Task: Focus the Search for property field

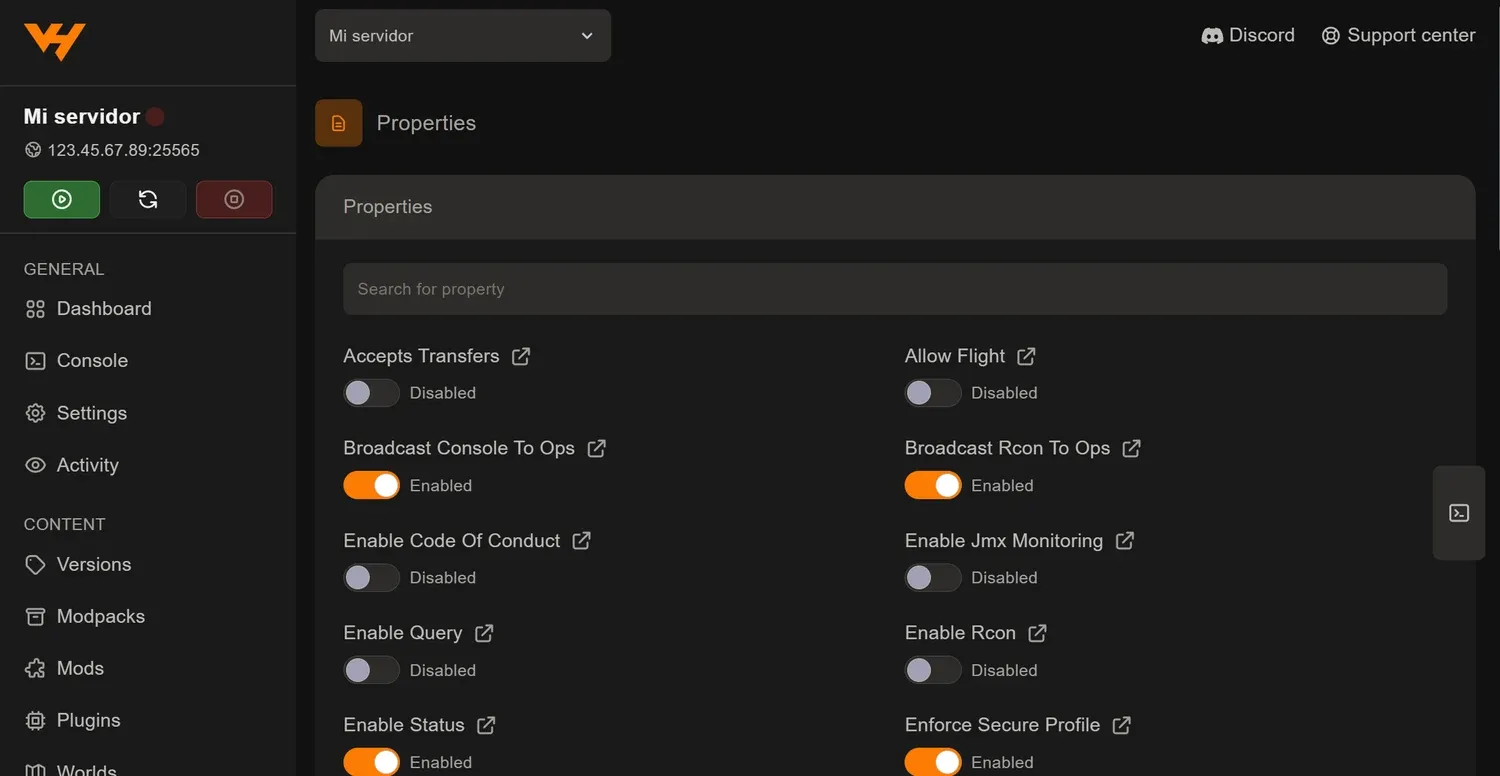Action: click(895, 289)
